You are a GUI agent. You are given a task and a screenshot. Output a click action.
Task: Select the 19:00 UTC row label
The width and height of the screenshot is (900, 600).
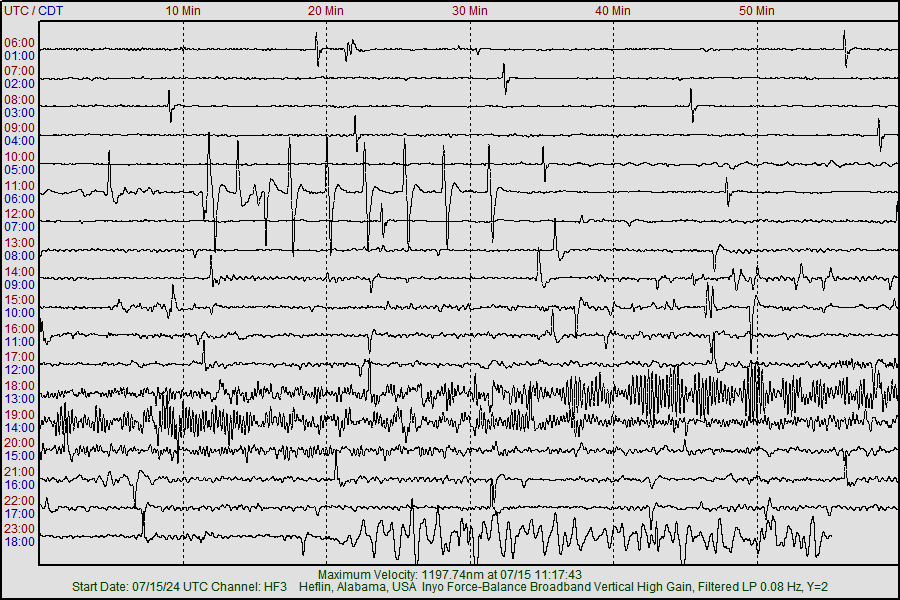click(x=20, y=415)
